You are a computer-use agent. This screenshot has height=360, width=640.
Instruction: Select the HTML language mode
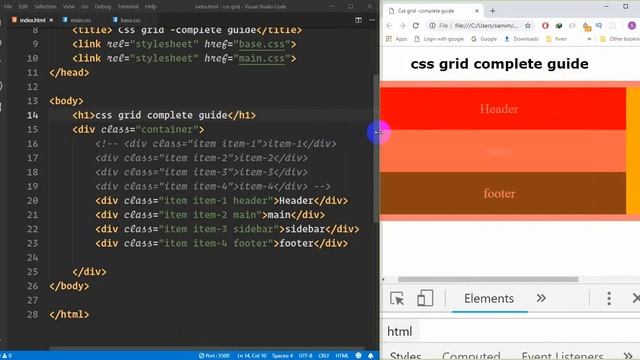[342, 356]
